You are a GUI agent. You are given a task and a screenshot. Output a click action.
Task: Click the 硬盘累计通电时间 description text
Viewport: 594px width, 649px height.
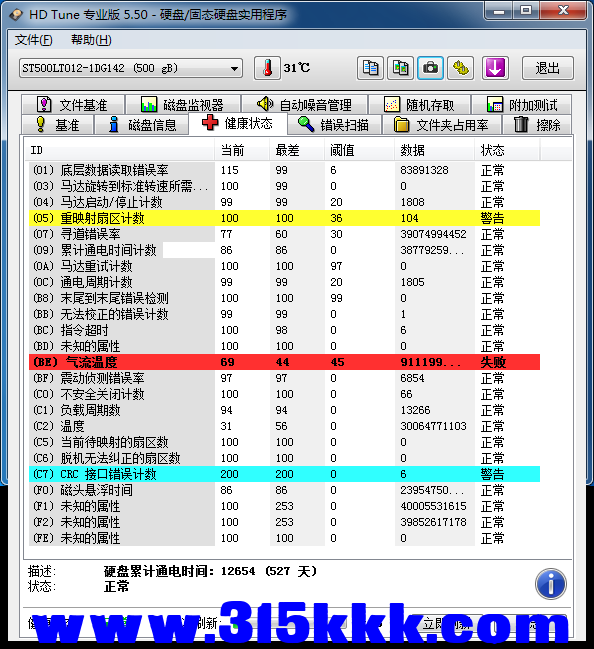pos(210,571)
